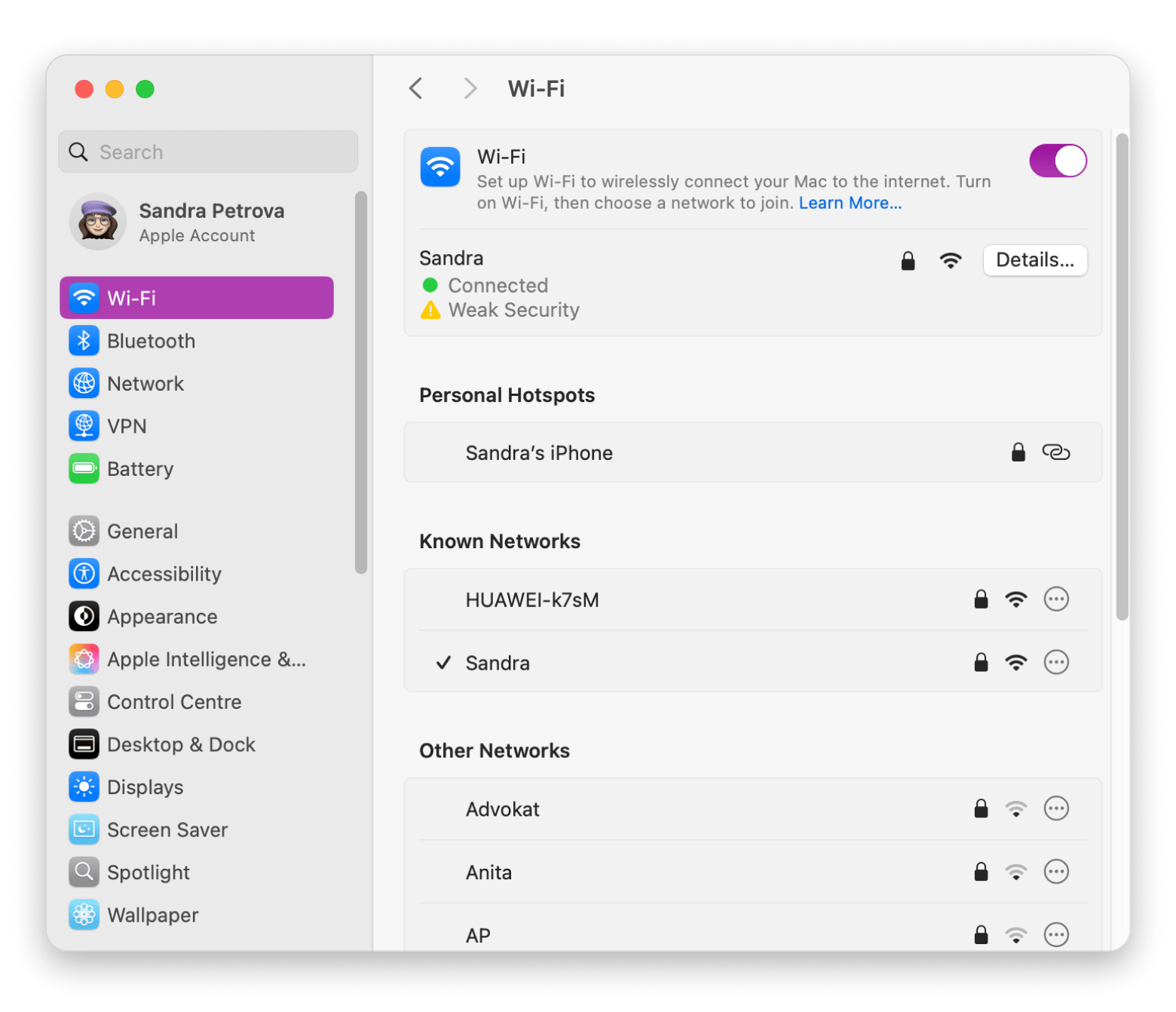Turn off the Wi-Fi toggle switch
Viewport: 1176px width, 1012px height.
(1058, 161)
